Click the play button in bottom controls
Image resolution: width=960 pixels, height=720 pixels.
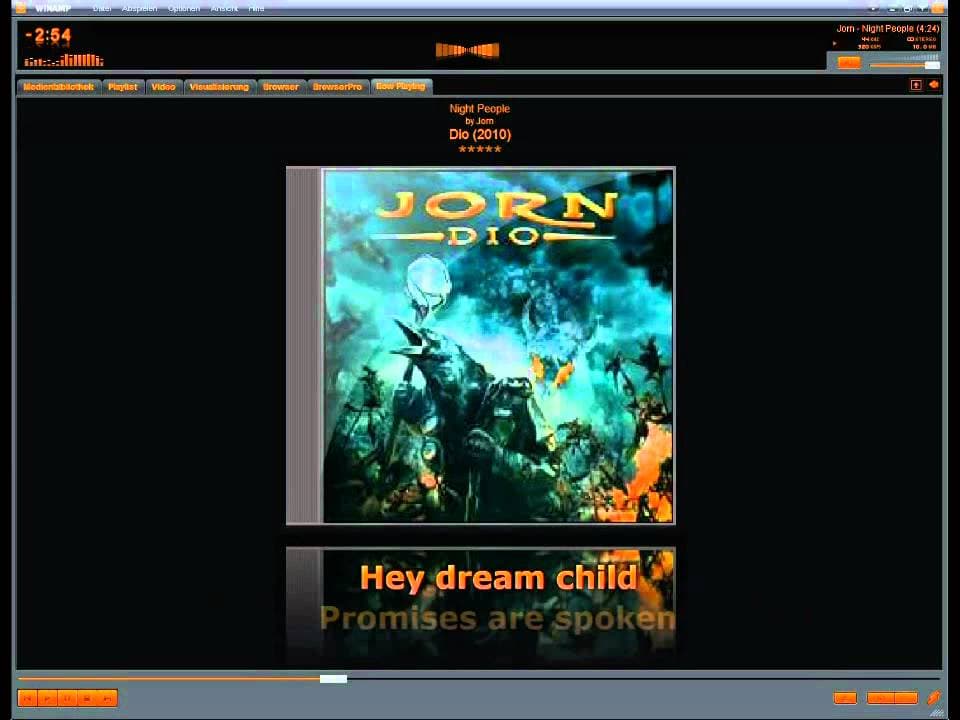pos(48,698)
